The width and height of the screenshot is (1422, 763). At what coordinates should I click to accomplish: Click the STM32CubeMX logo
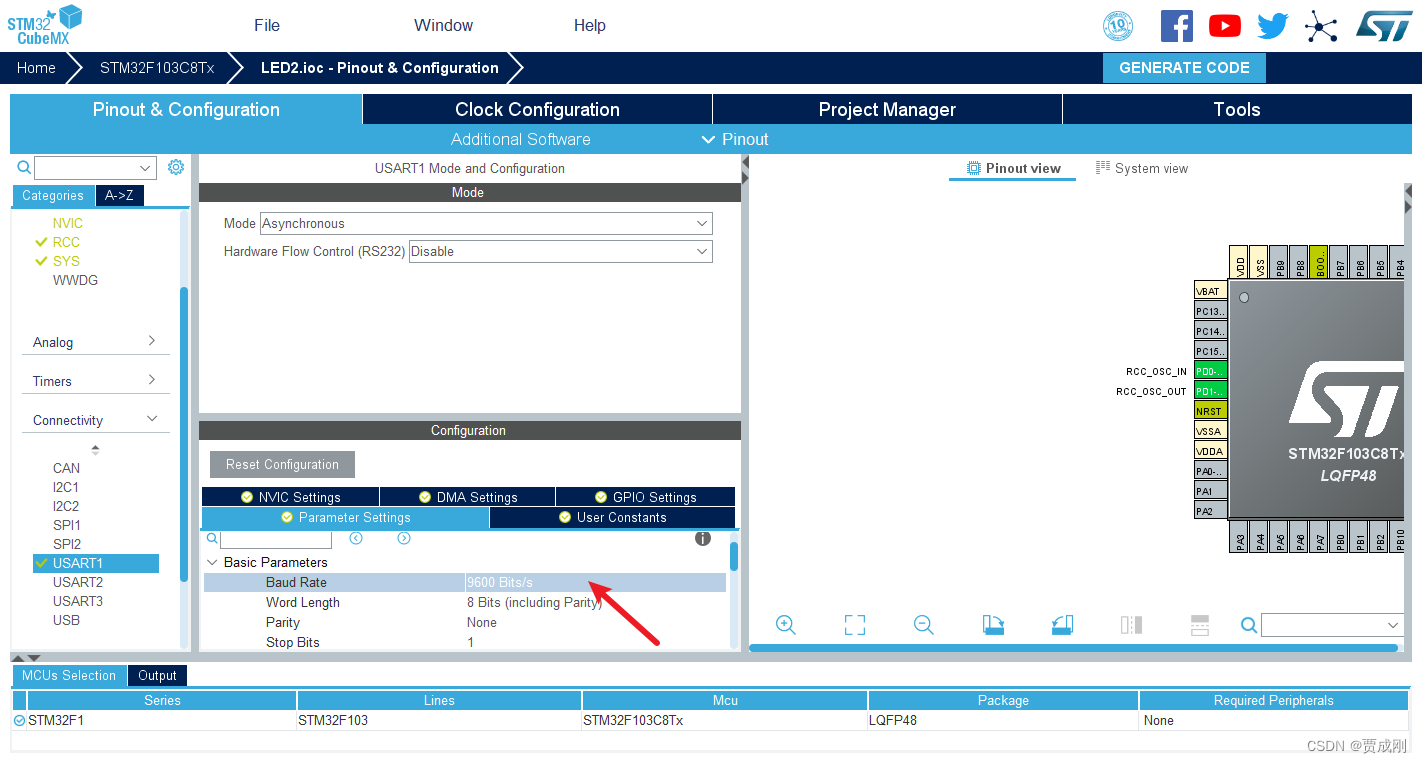tap(44, 25)
